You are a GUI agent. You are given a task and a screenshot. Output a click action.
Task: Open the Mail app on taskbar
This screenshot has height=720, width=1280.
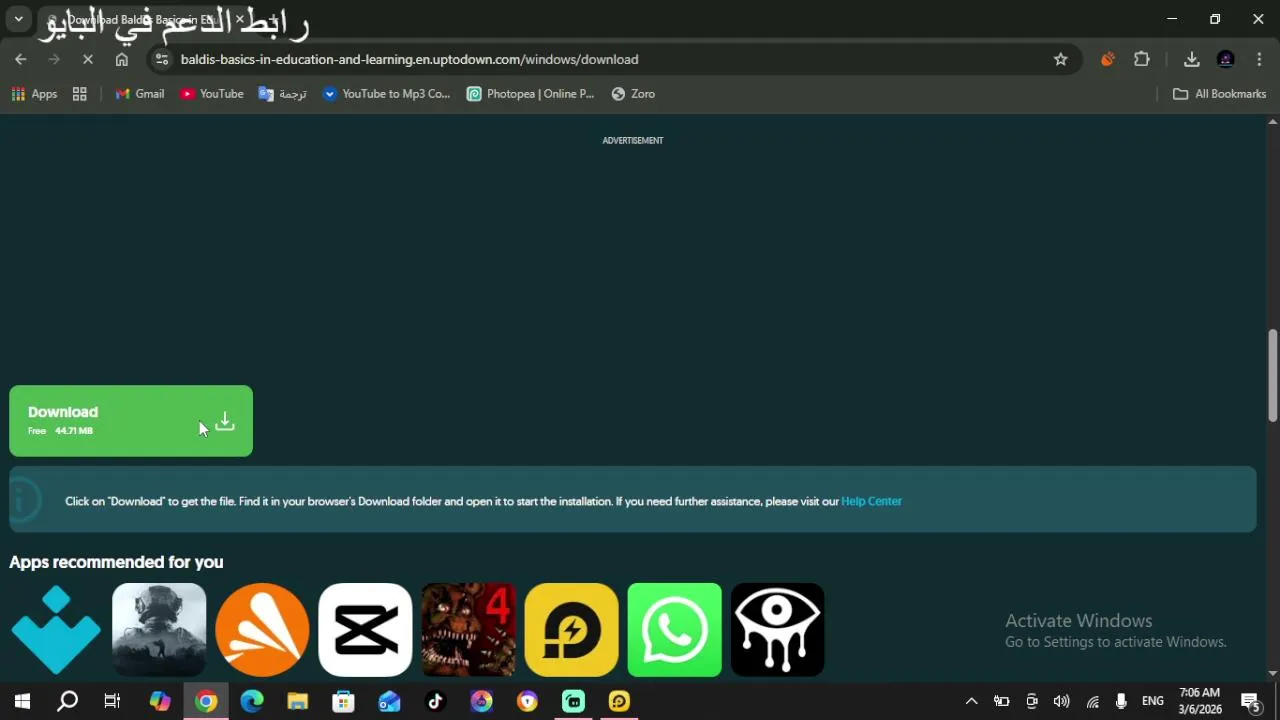[390, 701]
